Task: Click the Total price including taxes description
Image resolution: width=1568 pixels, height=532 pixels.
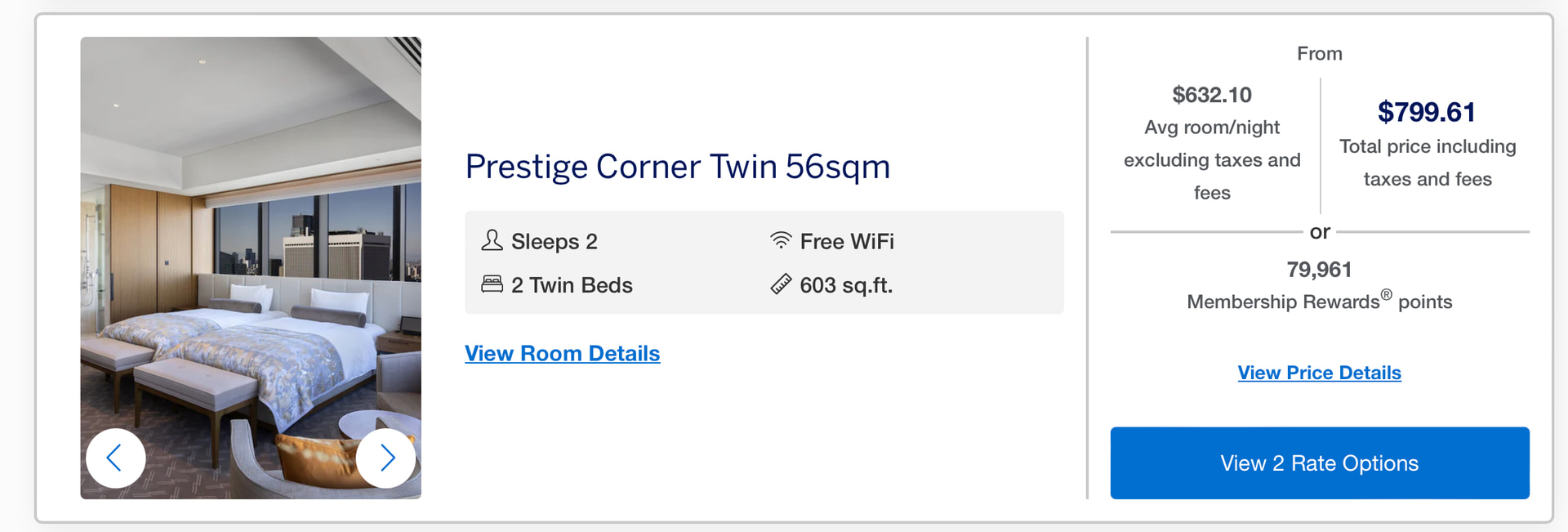Action: click(x=1427, y=163)
